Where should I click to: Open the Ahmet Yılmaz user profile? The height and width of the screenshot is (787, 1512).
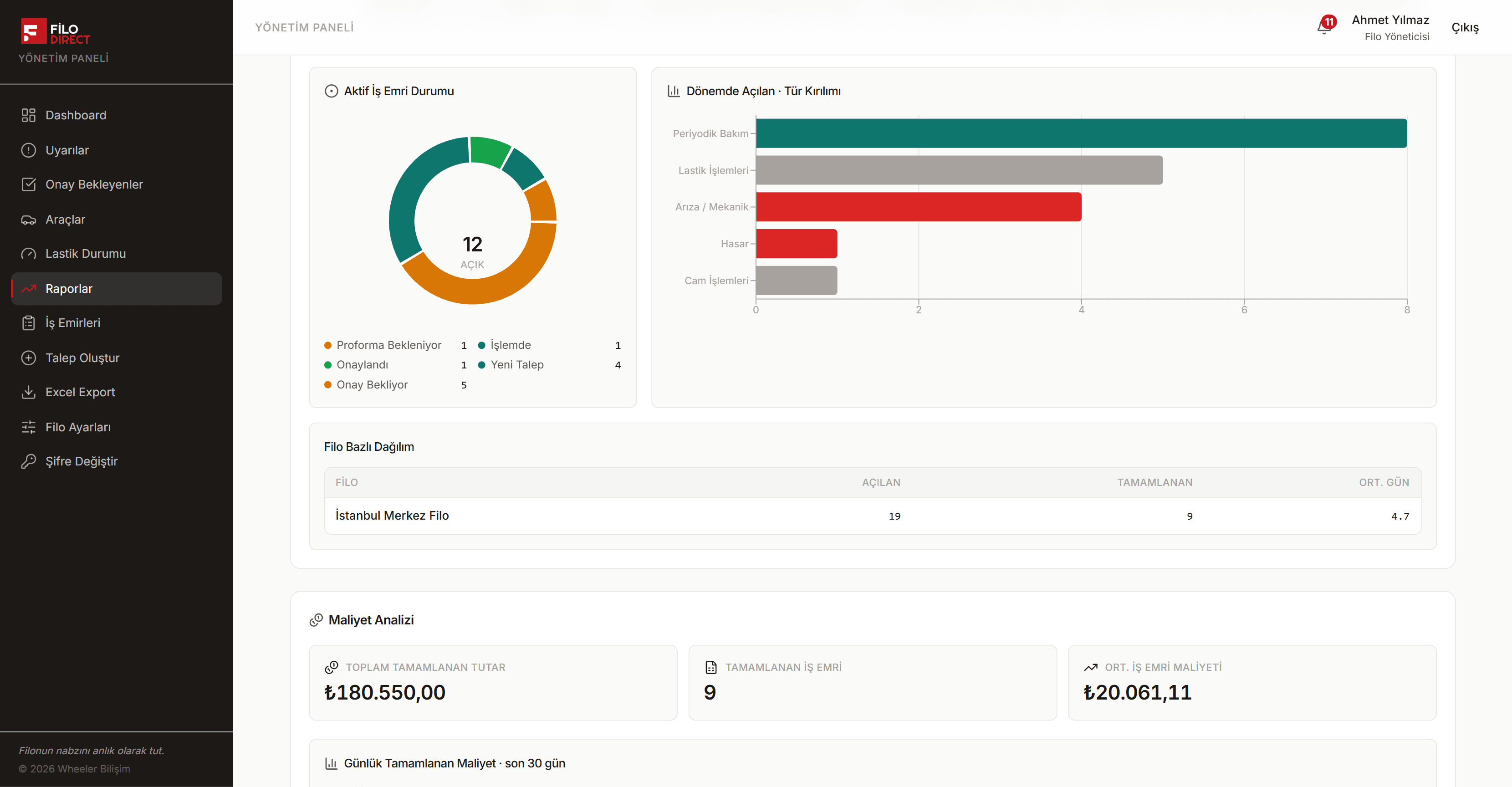coord(1390,28)
